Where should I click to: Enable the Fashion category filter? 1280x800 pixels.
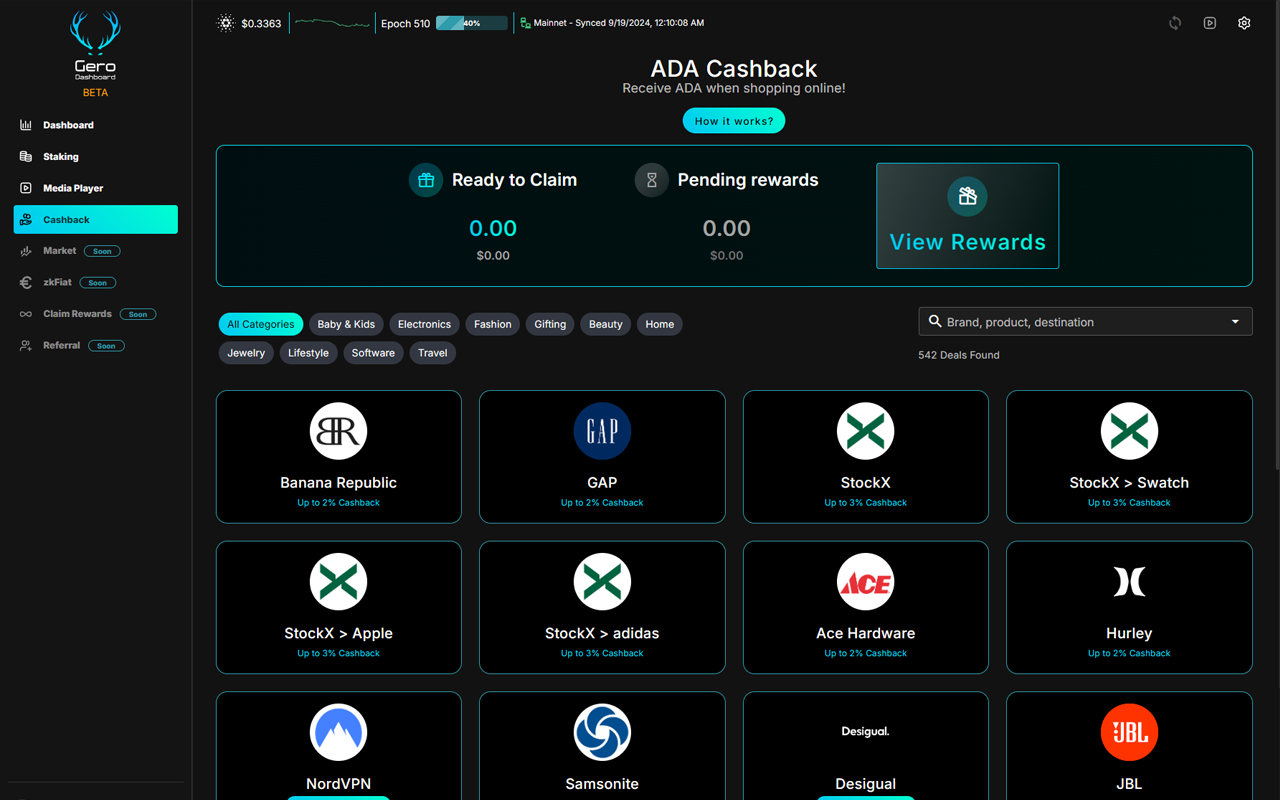(492, 324)
